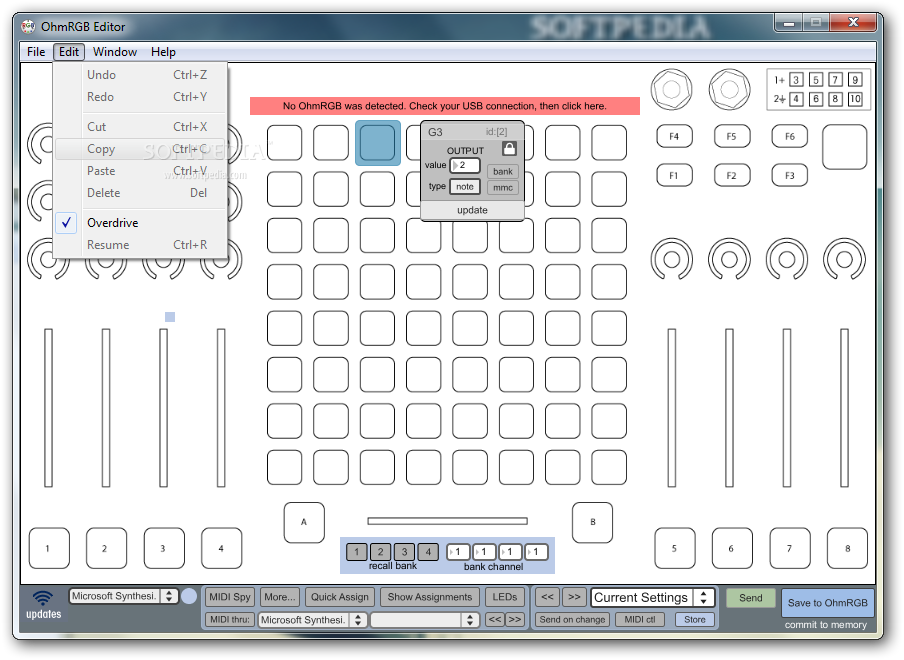Select bottom pad 2
This screenshot has width=904, height=660.
click(x=106, y=548)
